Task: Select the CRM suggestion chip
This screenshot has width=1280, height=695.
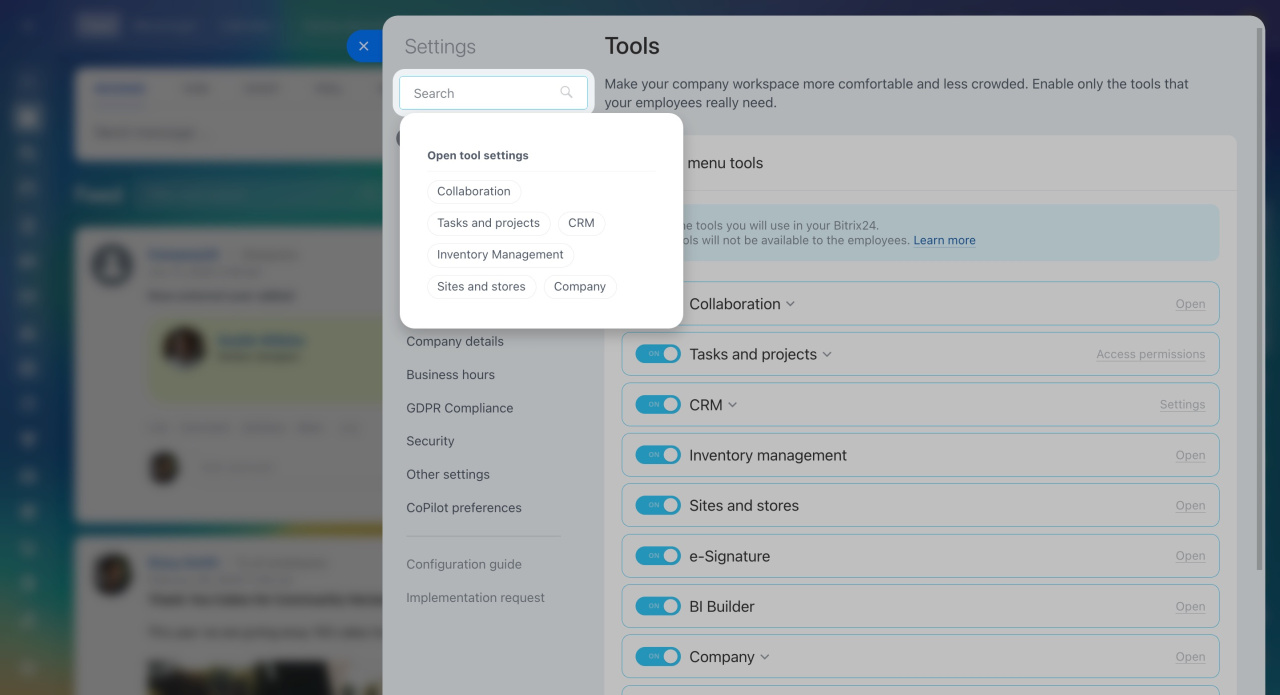Action: click(x=581, y=223)
